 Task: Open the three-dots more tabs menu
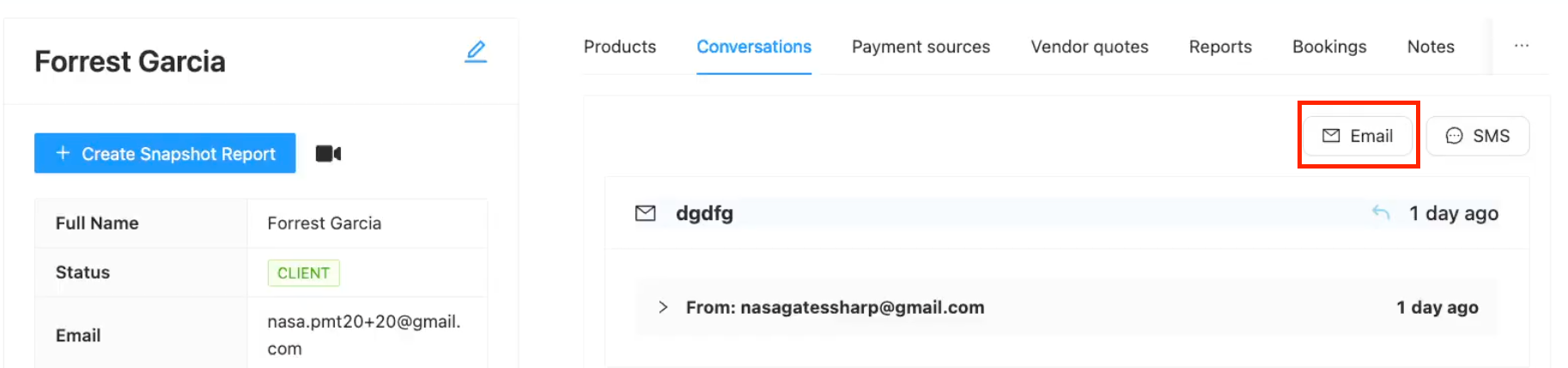click(x=1521, y=46)
